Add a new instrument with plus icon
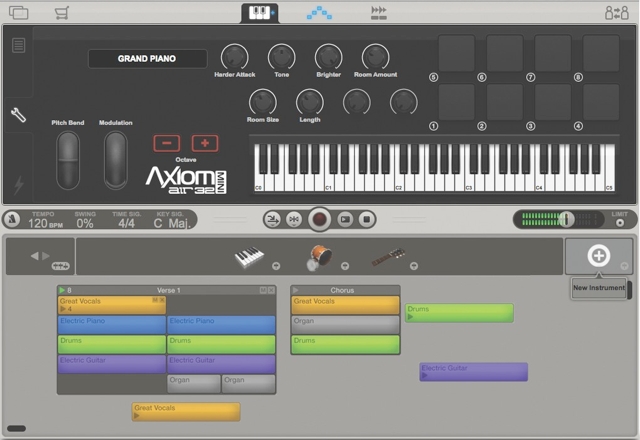Image resolution: width=640 pixels, height=440 pixels. coord(598,255)
